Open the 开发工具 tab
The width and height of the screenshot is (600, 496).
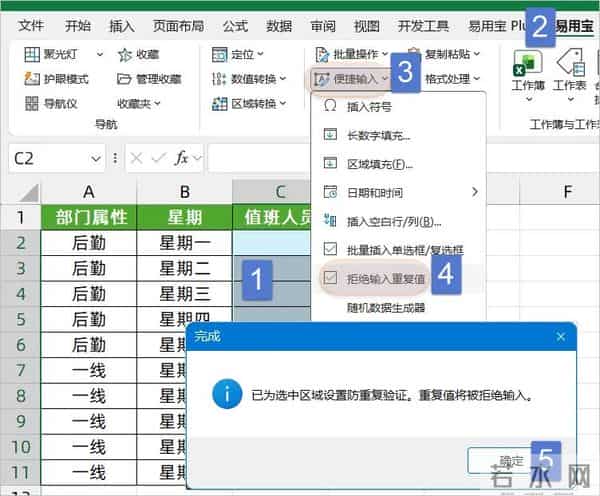423,26
